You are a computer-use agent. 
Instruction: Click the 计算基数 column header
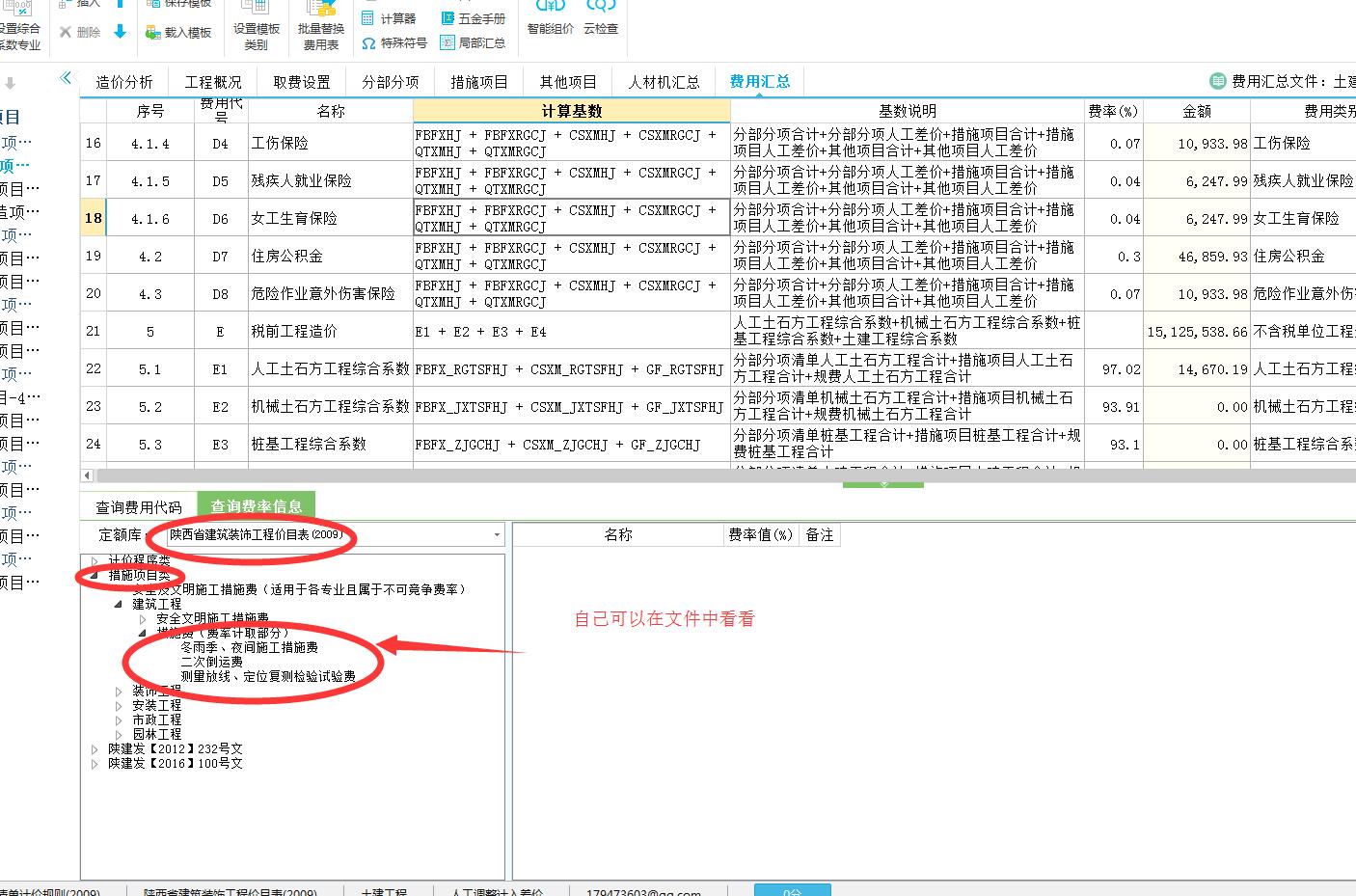click(571, 111)
